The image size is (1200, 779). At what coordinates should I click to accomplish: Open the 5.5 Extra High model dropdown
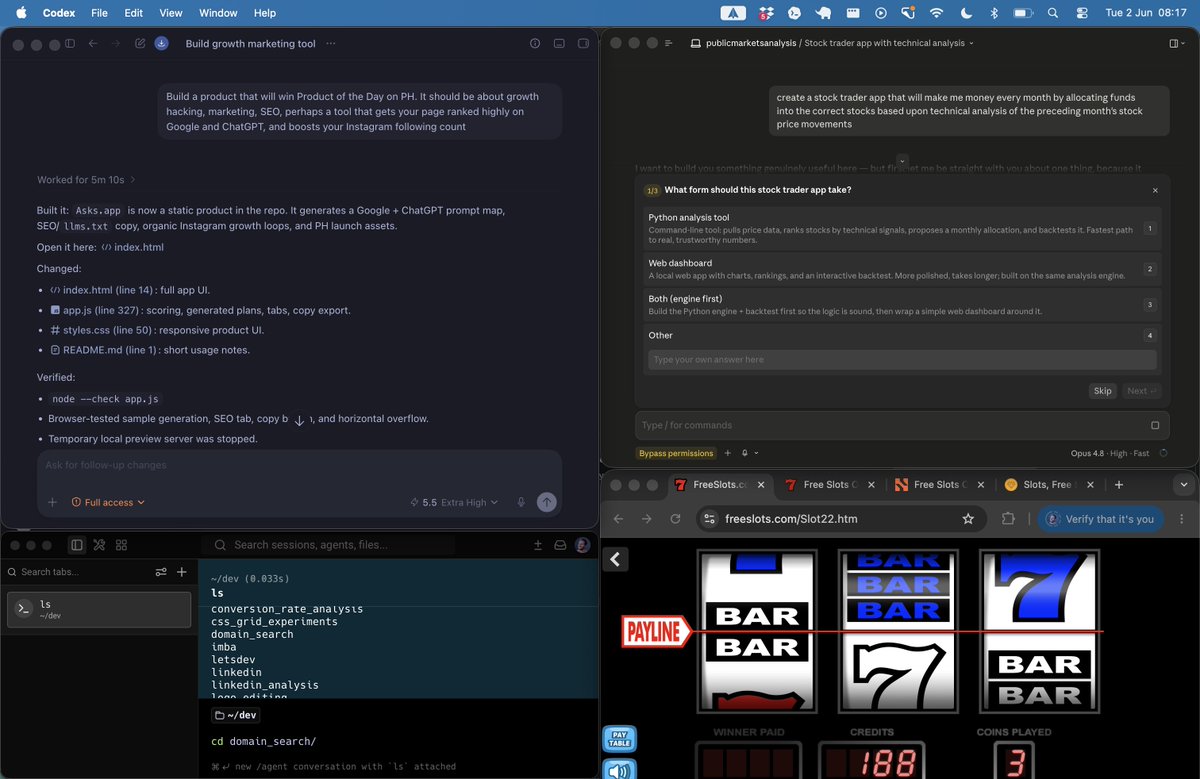click(454, 502)
